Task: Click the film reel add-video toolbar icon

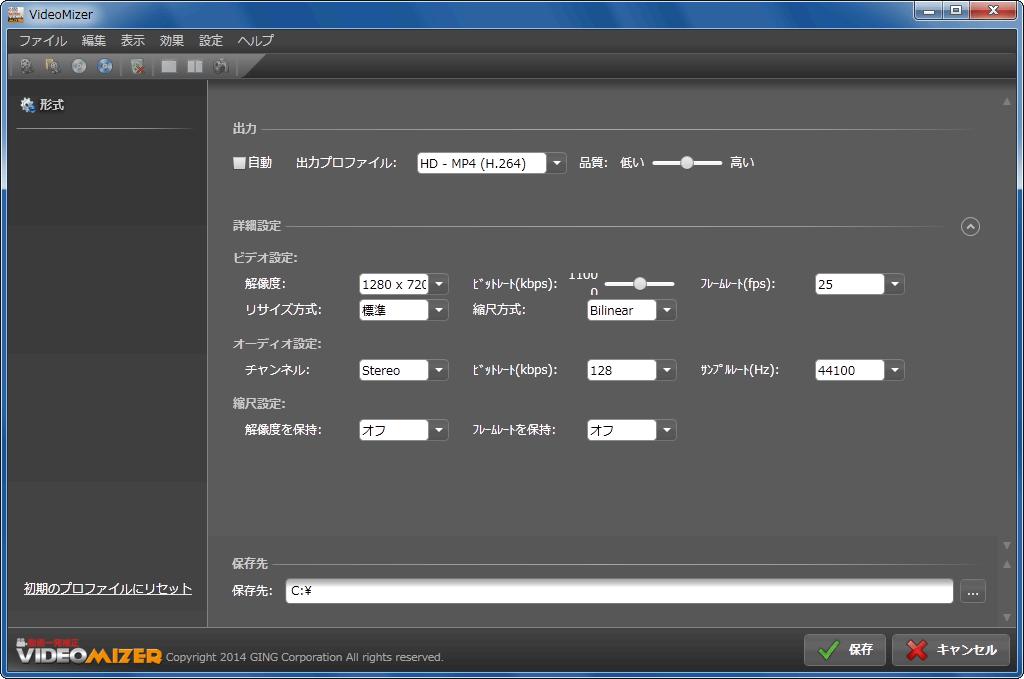Action: point(27,66)
